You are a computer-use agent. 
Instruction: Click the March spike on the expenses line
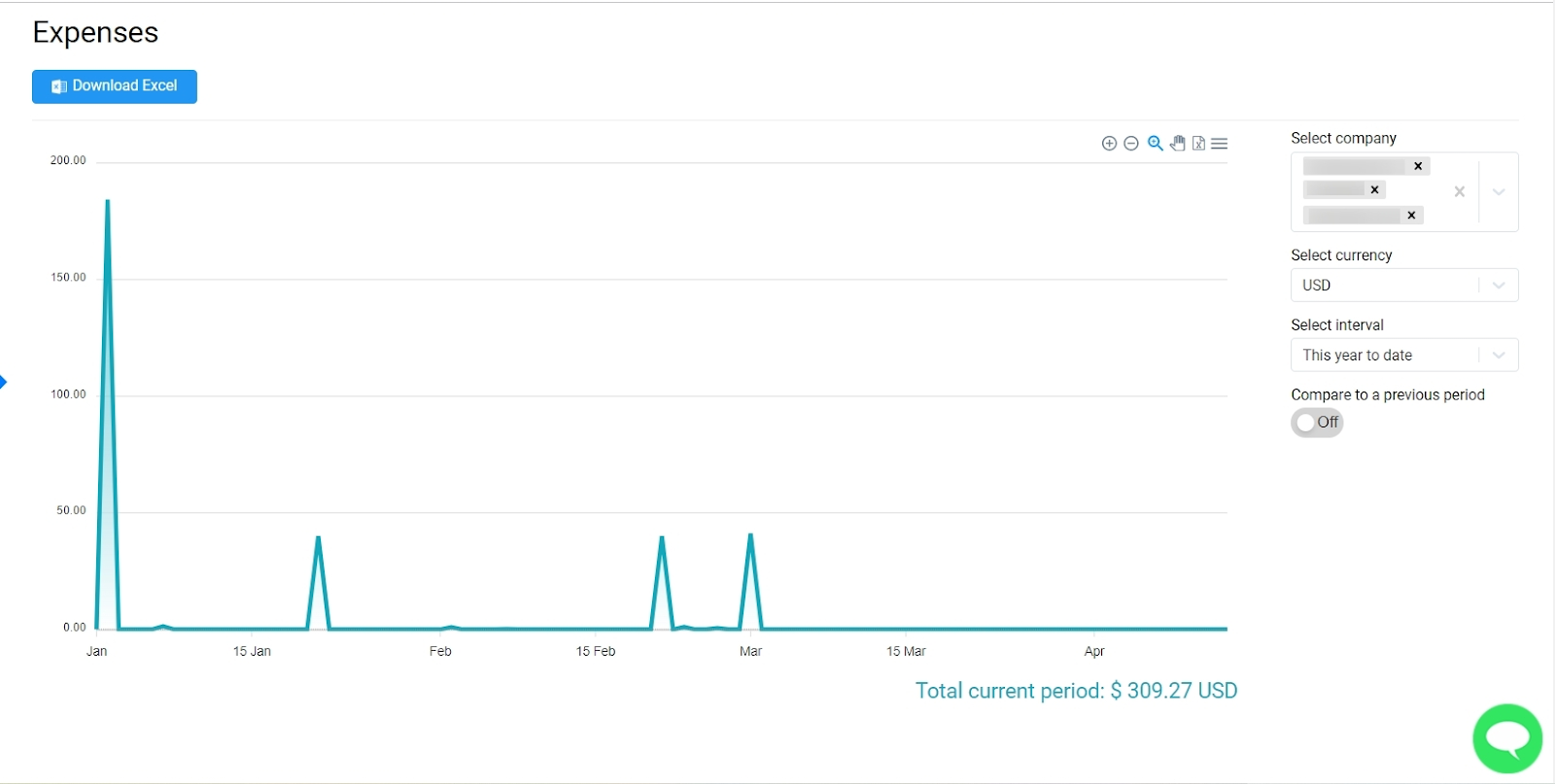[750, 535]
